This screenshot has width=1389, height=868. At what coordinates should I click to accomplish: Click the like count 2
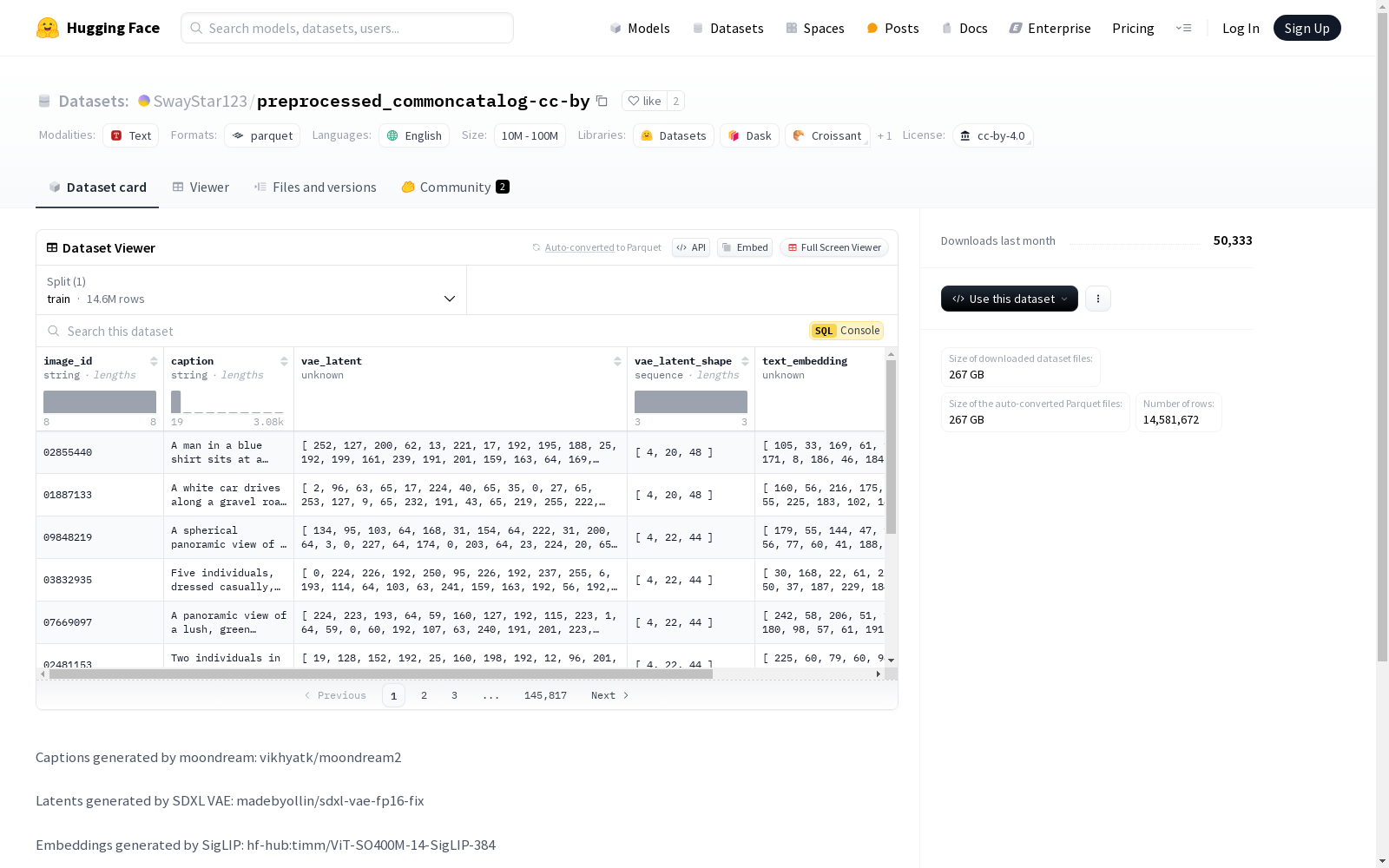pyautogui.click(x=676, y=101)
